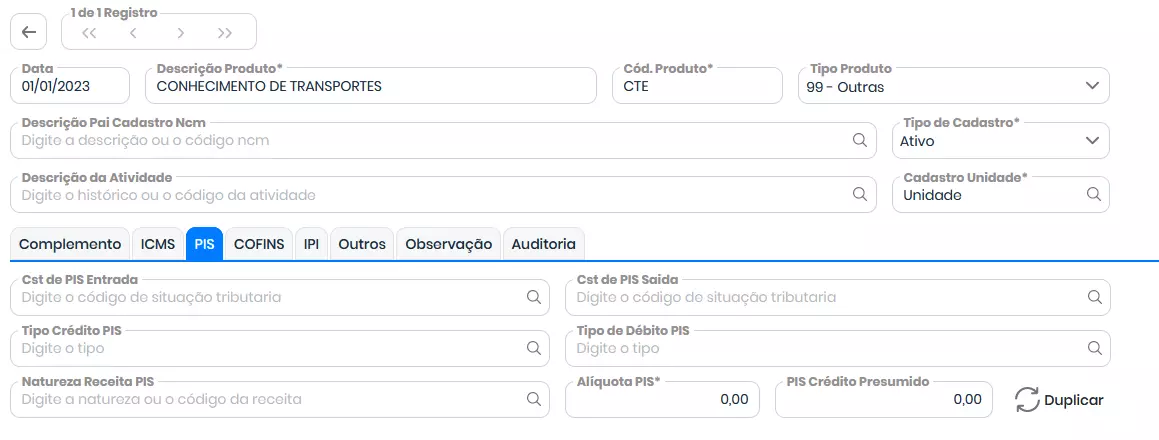Click search icon in Natureza Receita PIS
Viewport: 1159px width, 440px height.
[533, 399]
